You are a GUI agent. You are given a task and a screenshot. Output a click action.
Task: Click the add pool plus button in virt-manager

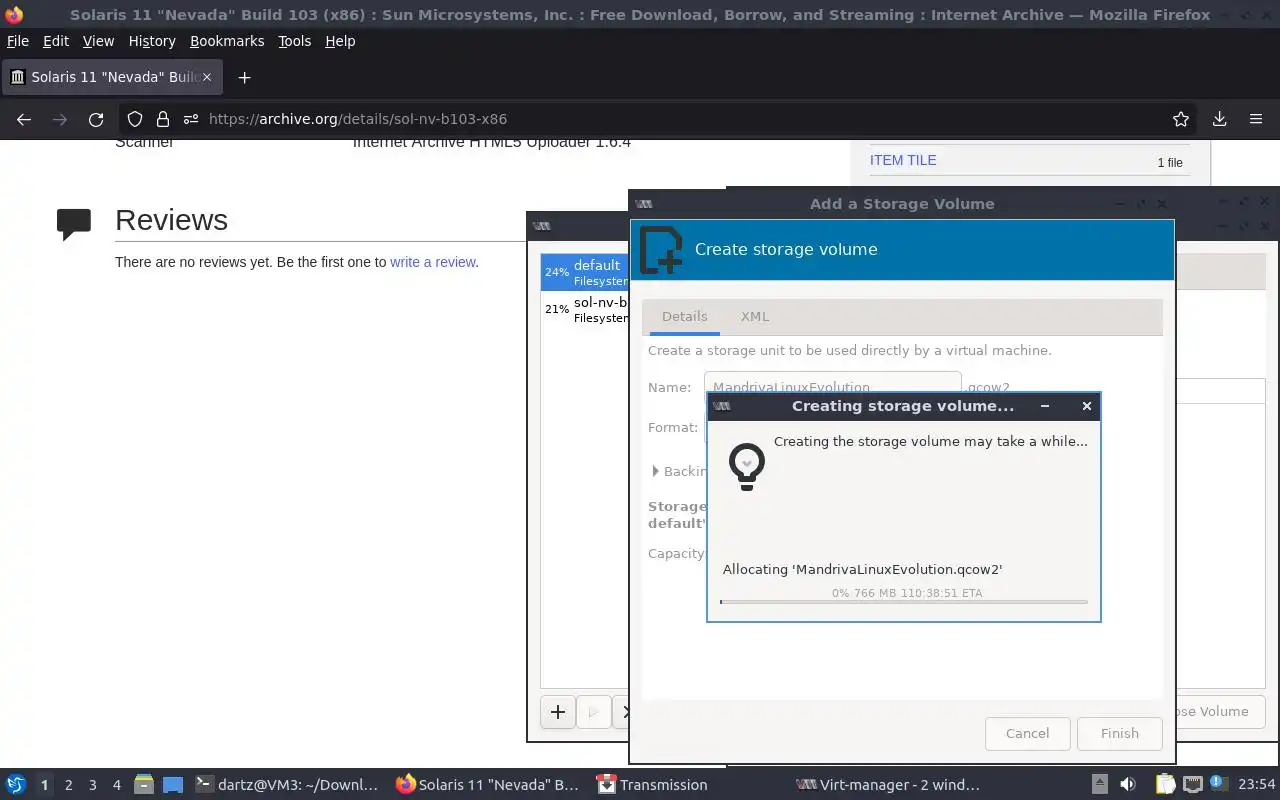pyautogui.click(x=558, y=712)
